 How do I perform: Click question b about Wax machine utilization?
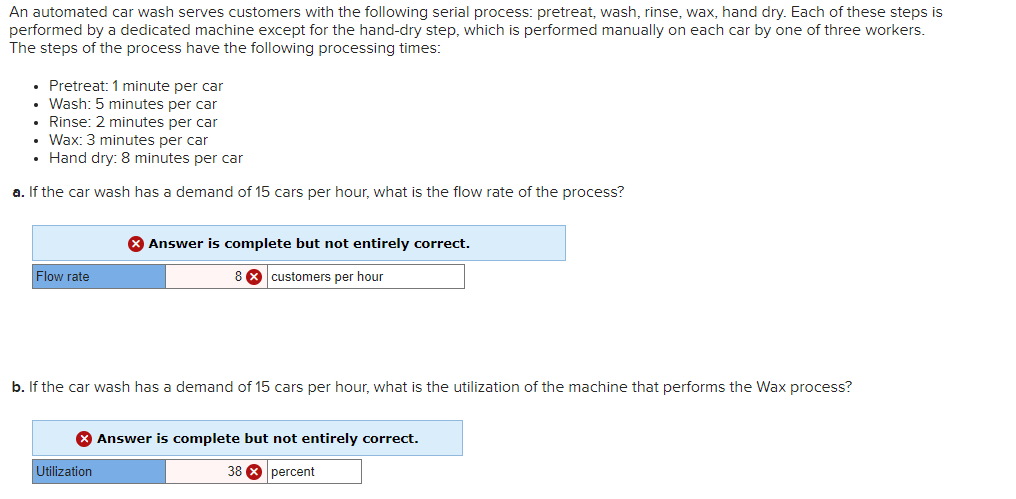432,388
